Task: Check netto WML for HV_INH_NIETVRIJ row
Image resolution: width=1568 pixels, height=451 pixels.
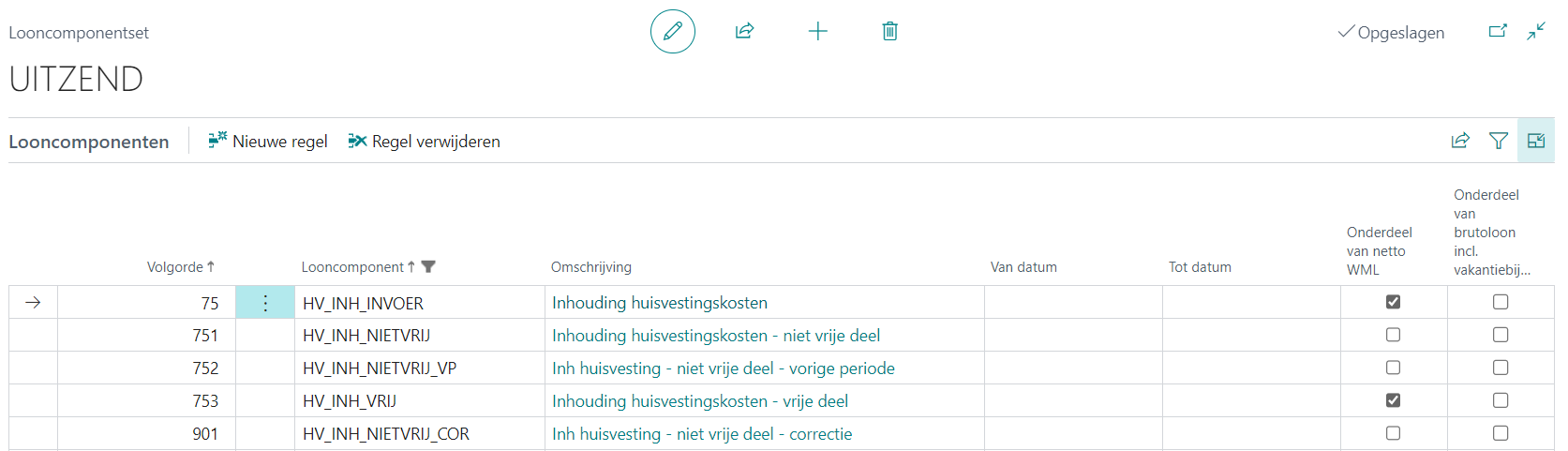Action: pos(1393,335)
